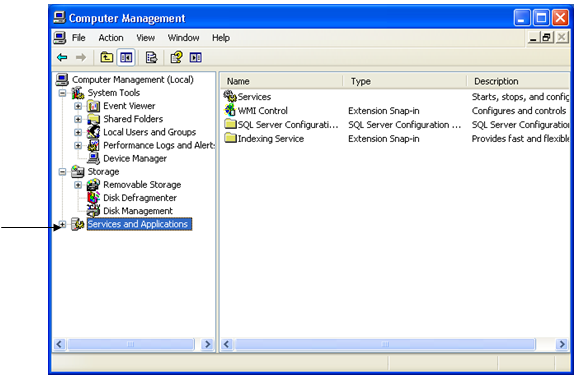Open the File menu
This screenshot has height=377, width=576.
[x=79, y=38]
